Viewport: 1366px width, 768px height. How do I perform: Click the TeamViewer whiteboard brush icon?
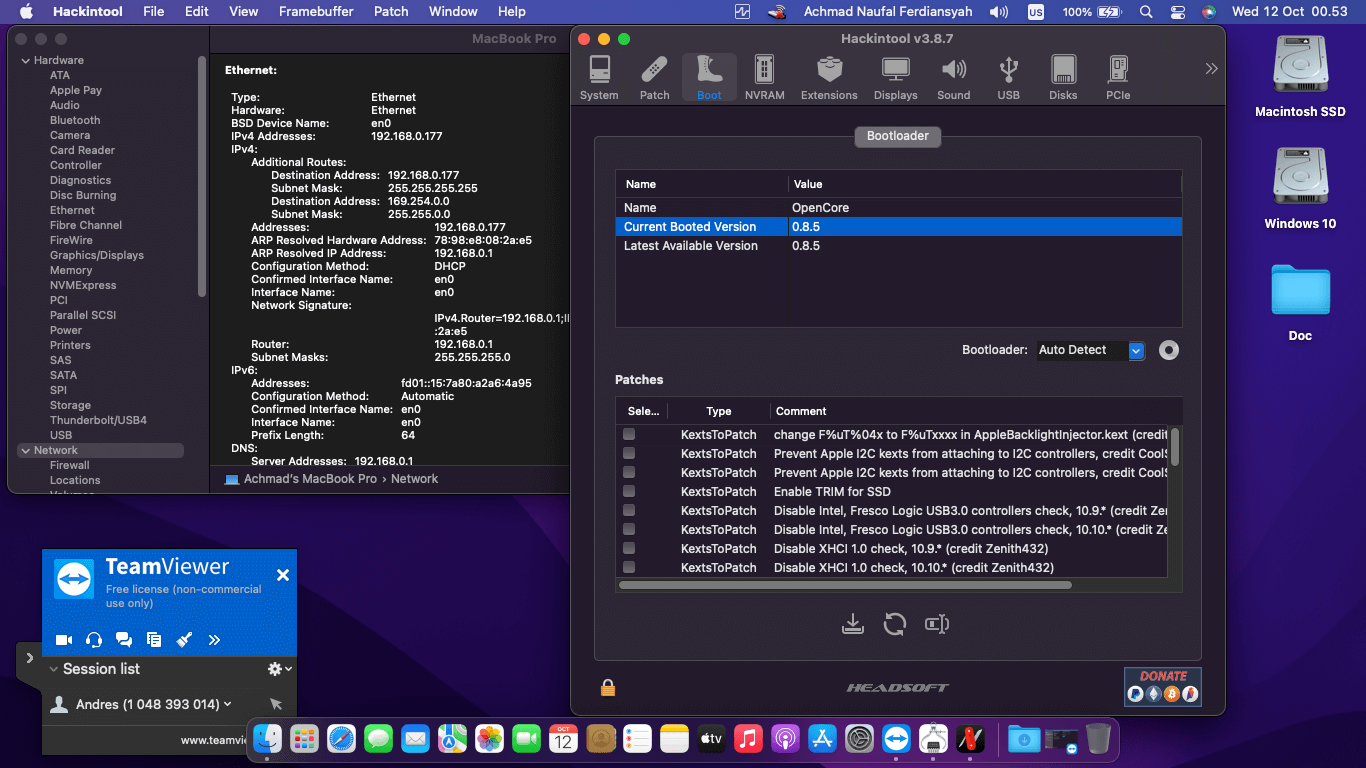pos(184,640)
